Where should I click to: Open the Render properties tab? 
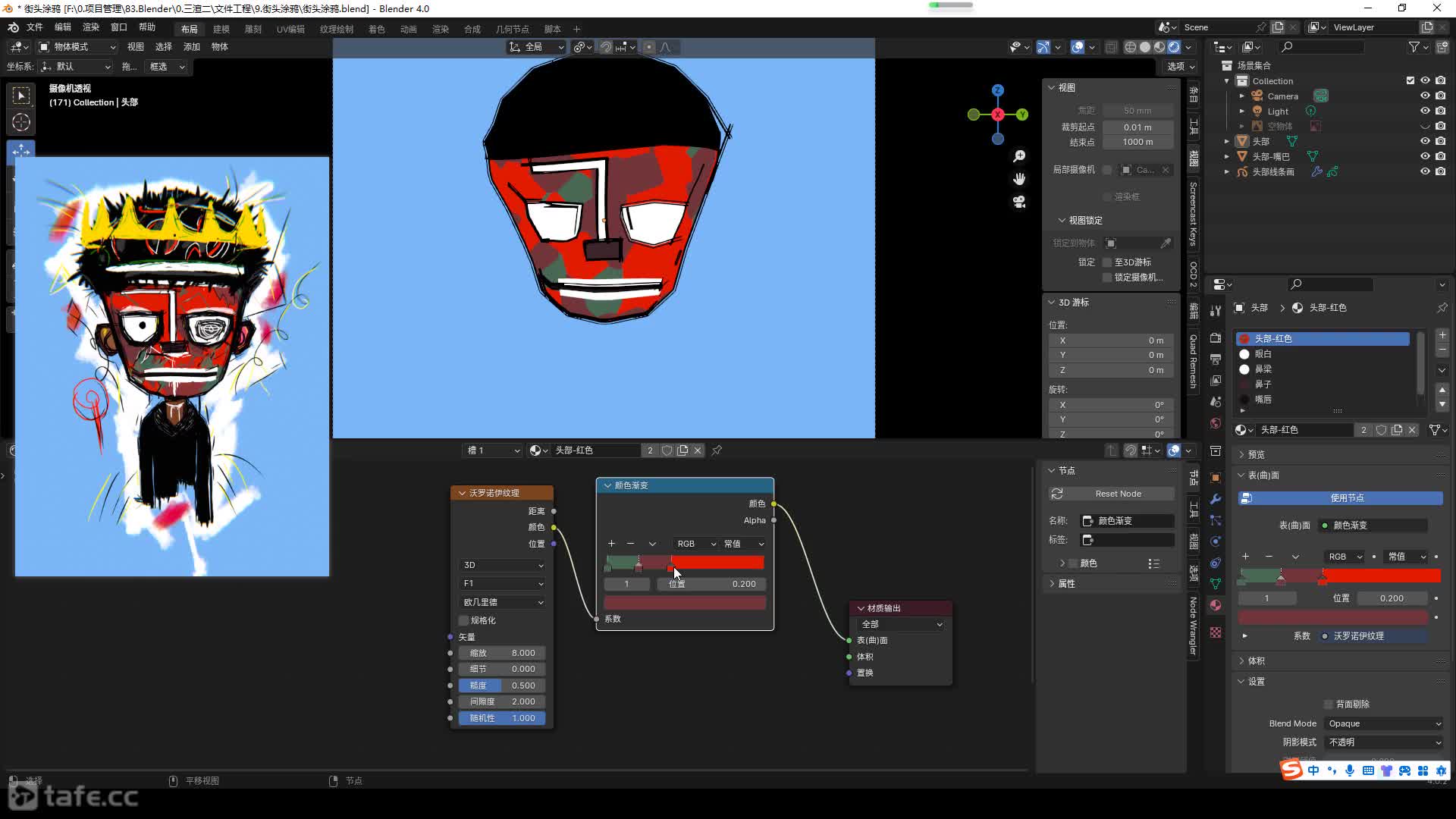click(x=1216, y=337)
